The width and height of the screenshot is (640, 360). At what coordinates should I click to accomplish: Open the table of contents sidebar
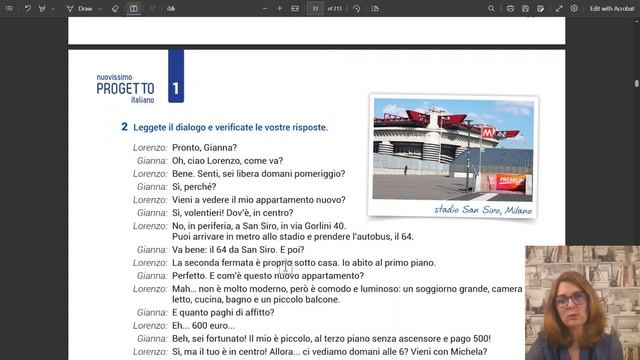[x=9, y=8]
